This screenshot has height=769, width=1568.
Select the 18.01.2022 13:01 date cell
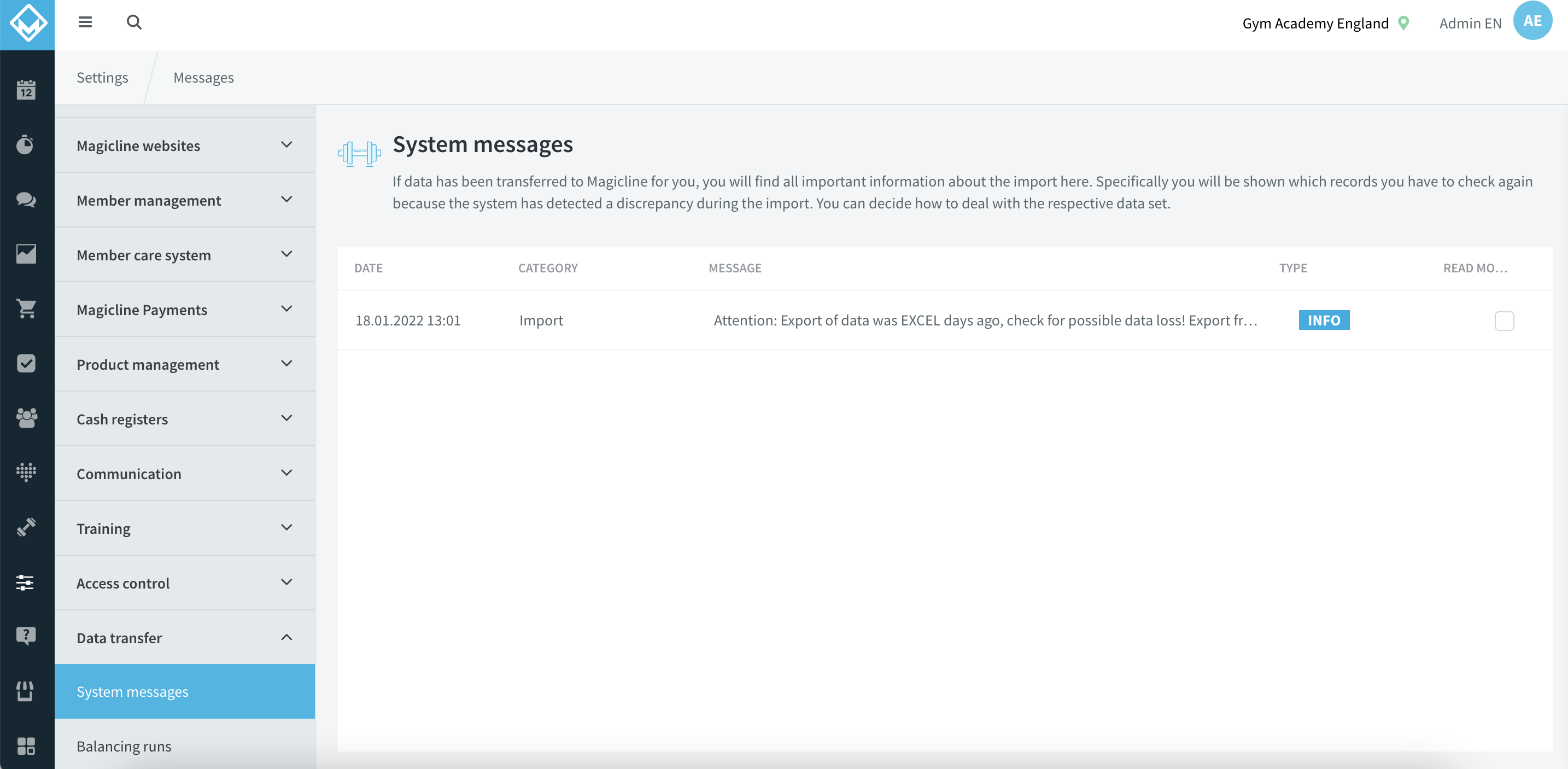pyautogui.click(x=408, y=321)
